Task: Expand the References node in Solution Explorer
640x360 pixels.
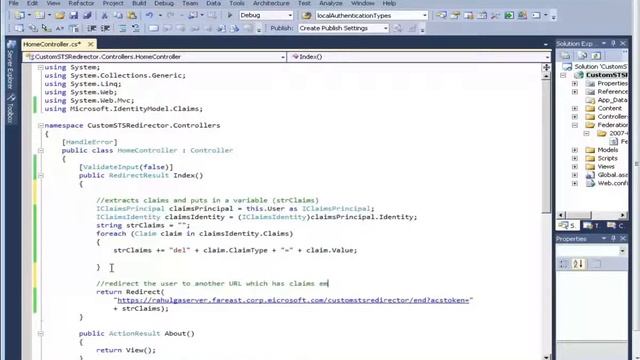Action: (575, 92)
